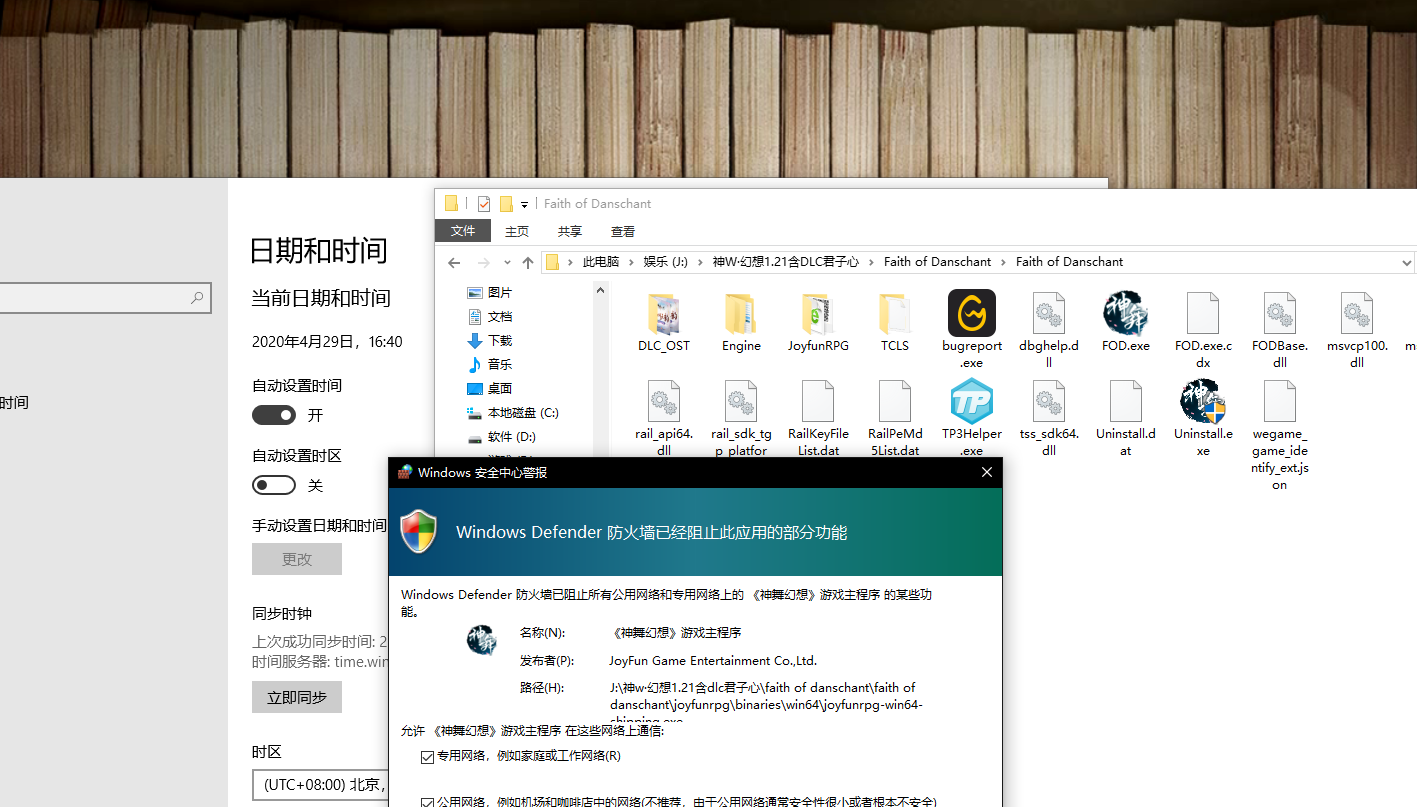Select the rail_sdk_tgp_platfor file icon

[x=741, y=401]
